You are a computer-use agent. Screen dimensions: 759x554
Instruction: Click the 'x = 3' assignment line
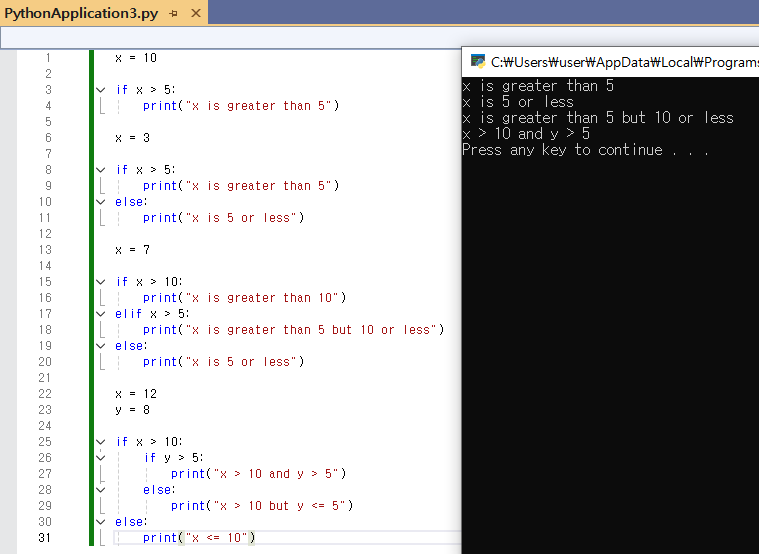click(133, 138)
